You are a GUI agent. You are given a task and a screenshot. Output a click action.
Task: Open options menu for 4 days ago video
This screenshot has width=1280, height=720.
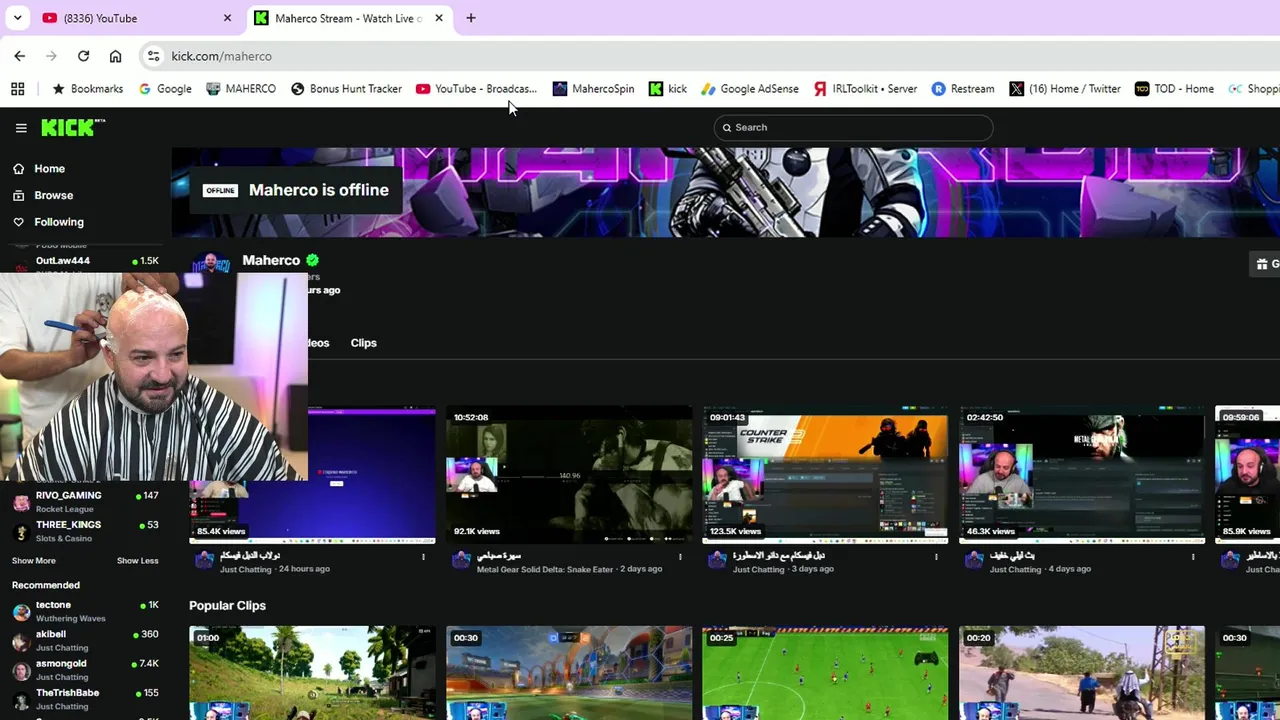point(1193,557)
